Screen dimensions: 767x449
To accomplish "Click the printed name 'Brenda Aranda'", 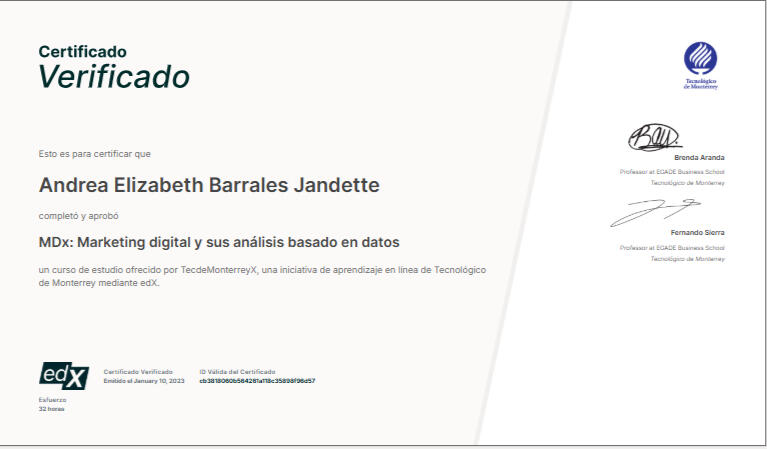I will (x=699, y=158).
